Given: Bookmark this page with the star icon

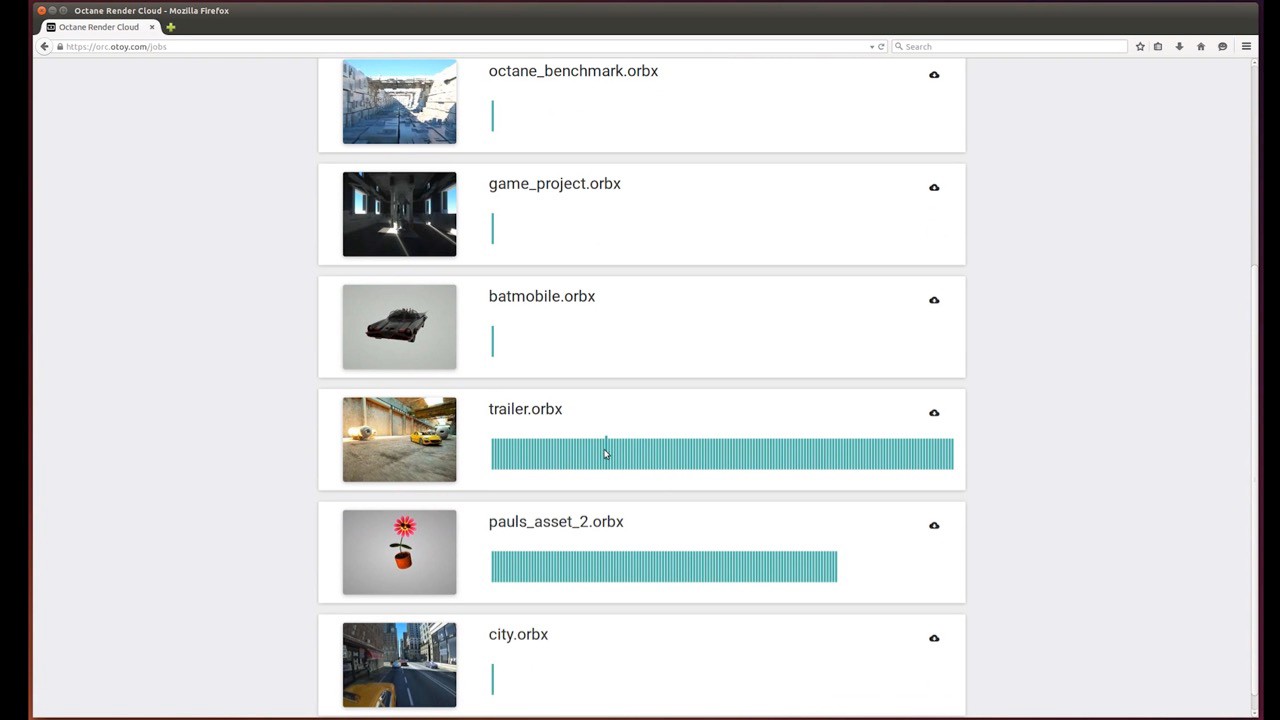Looking at the screenshot, I should pyautogui.click(x=1140, y=46).
